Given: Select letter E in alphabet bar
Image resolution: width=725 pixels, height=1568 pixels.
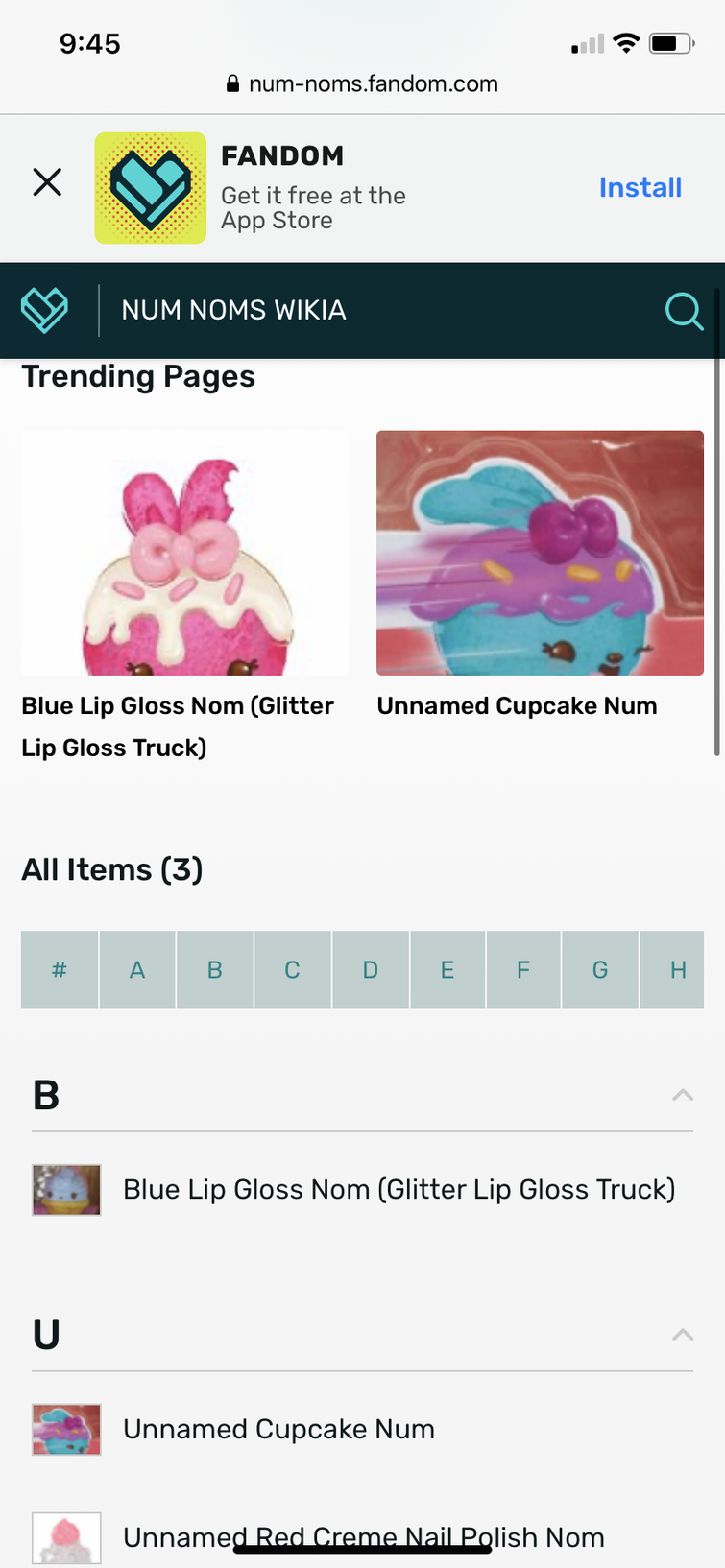Looking at the screenshot, I should click(x=447, y=969).
